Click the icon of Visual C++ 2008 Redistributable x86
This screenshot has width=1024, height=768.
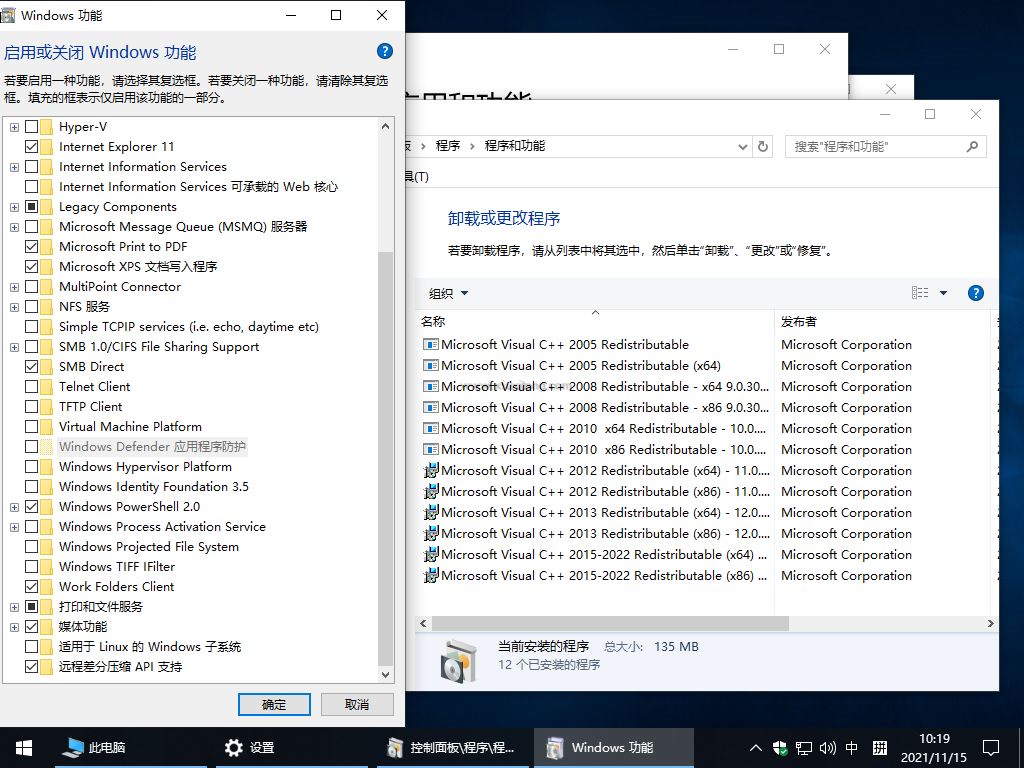430,408
